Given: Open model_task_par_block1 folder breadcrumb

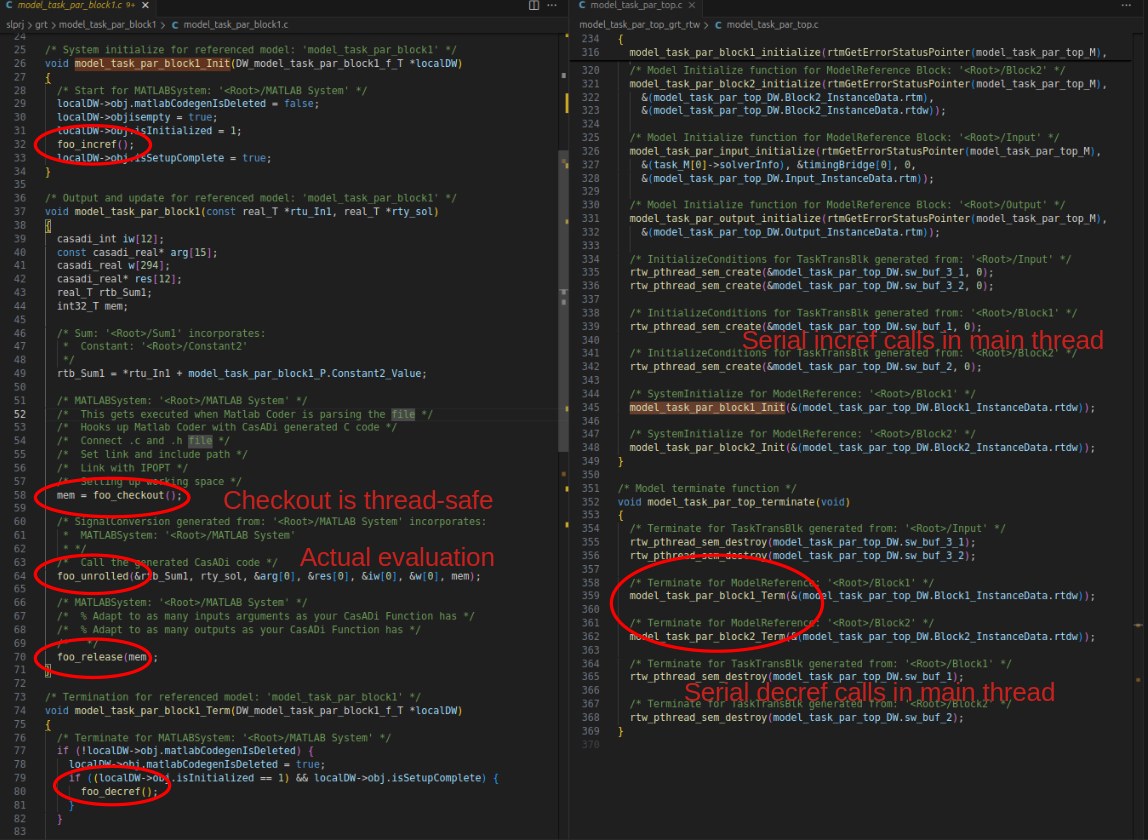Looking at the screenshot, I should click(x=107, y=24).
